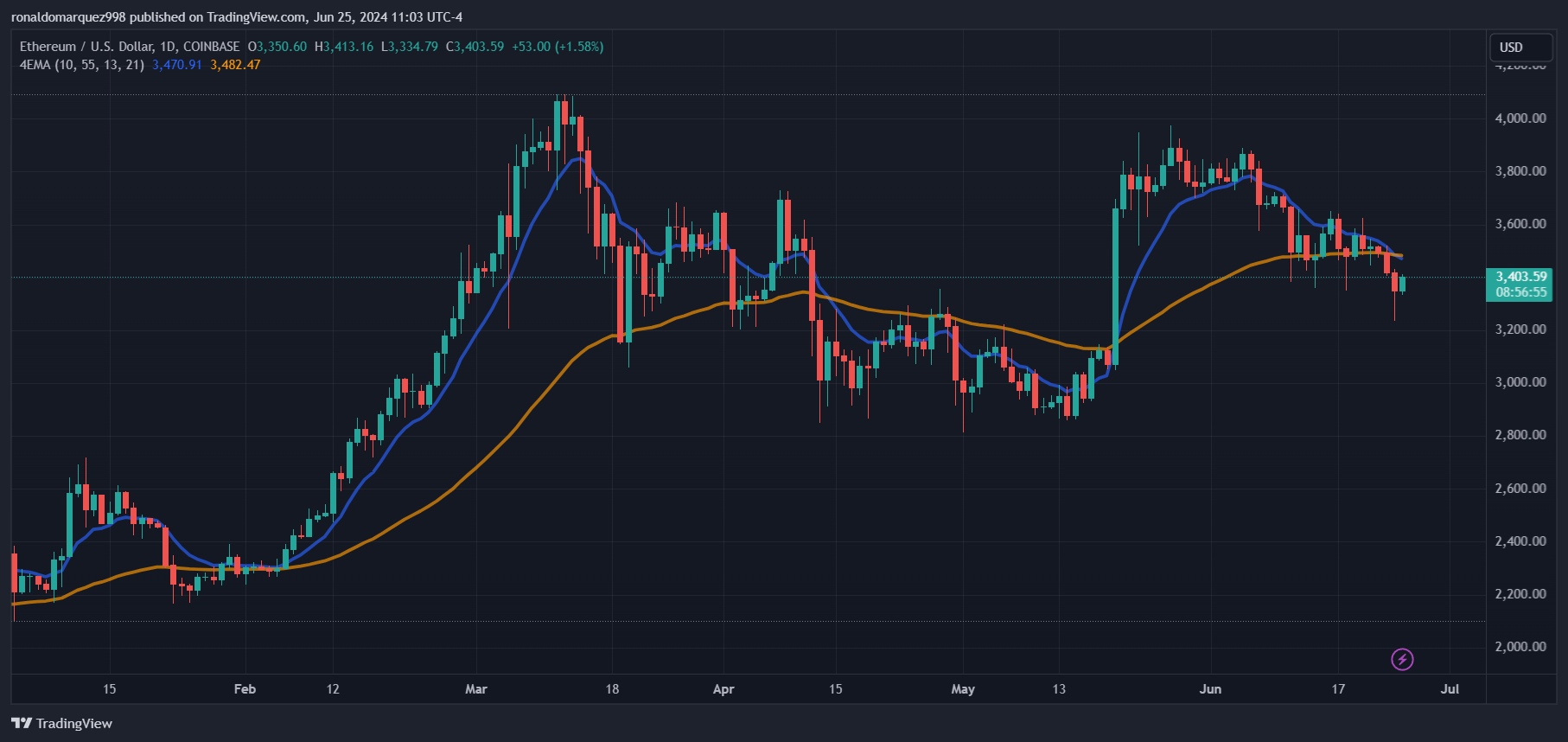Screen dimensions: 1568x742
Task: Click the Mar label on time axis
Action: tap(476, 689)
